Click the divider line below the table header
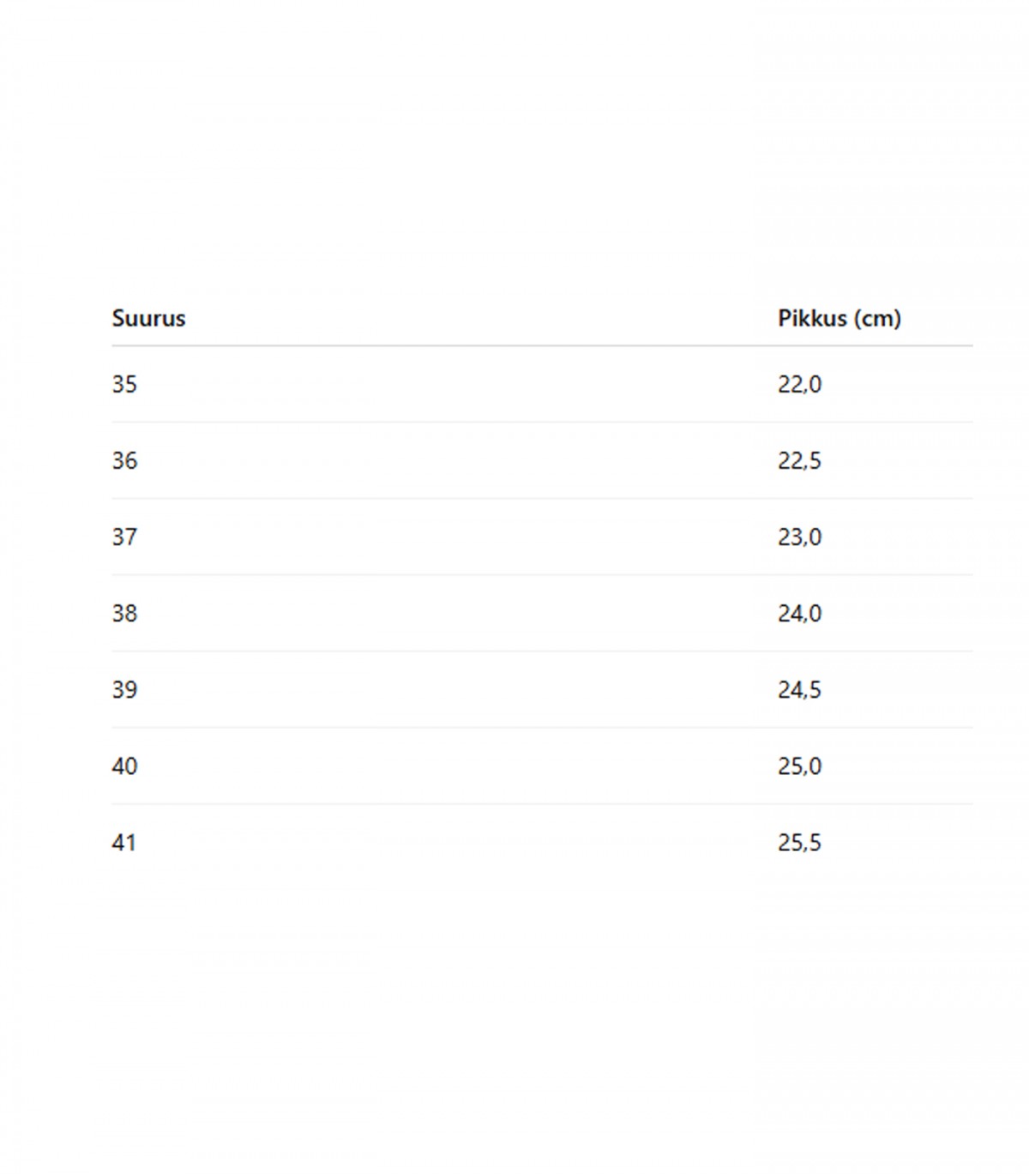Screen dimensions: 1029x1176 pyautogui.click(x=542, y=346)
